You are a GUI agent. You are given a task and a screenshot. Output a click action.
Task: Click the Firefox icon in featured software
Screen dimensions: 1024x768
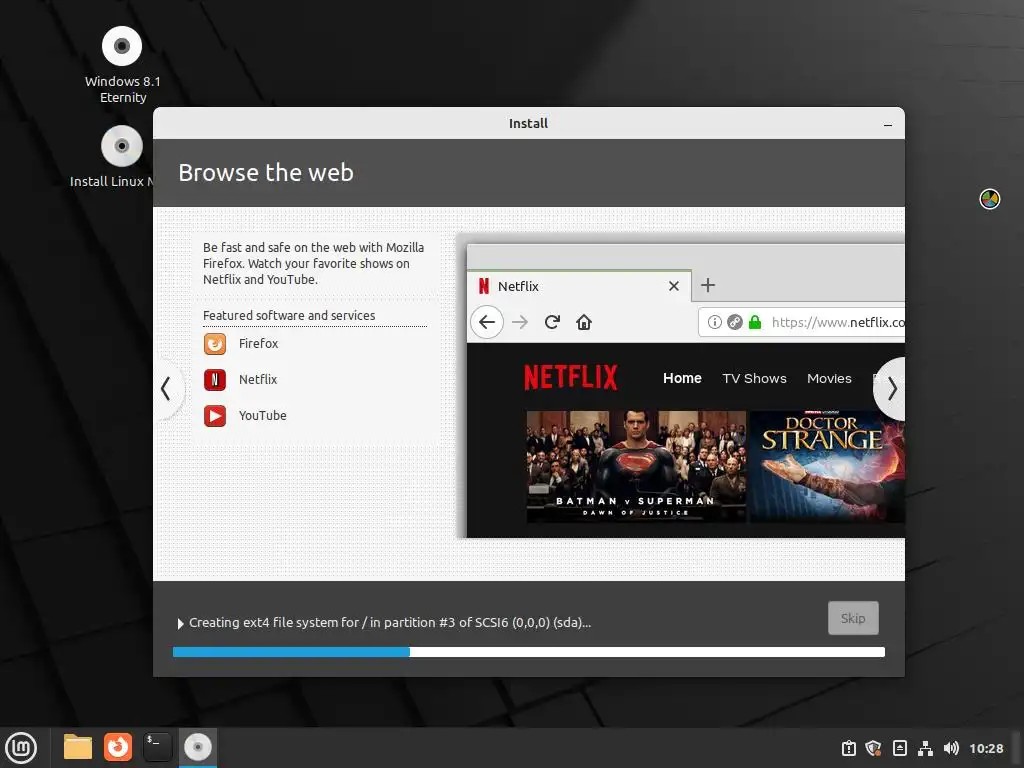pyautogui.click(x=215, y=344)
